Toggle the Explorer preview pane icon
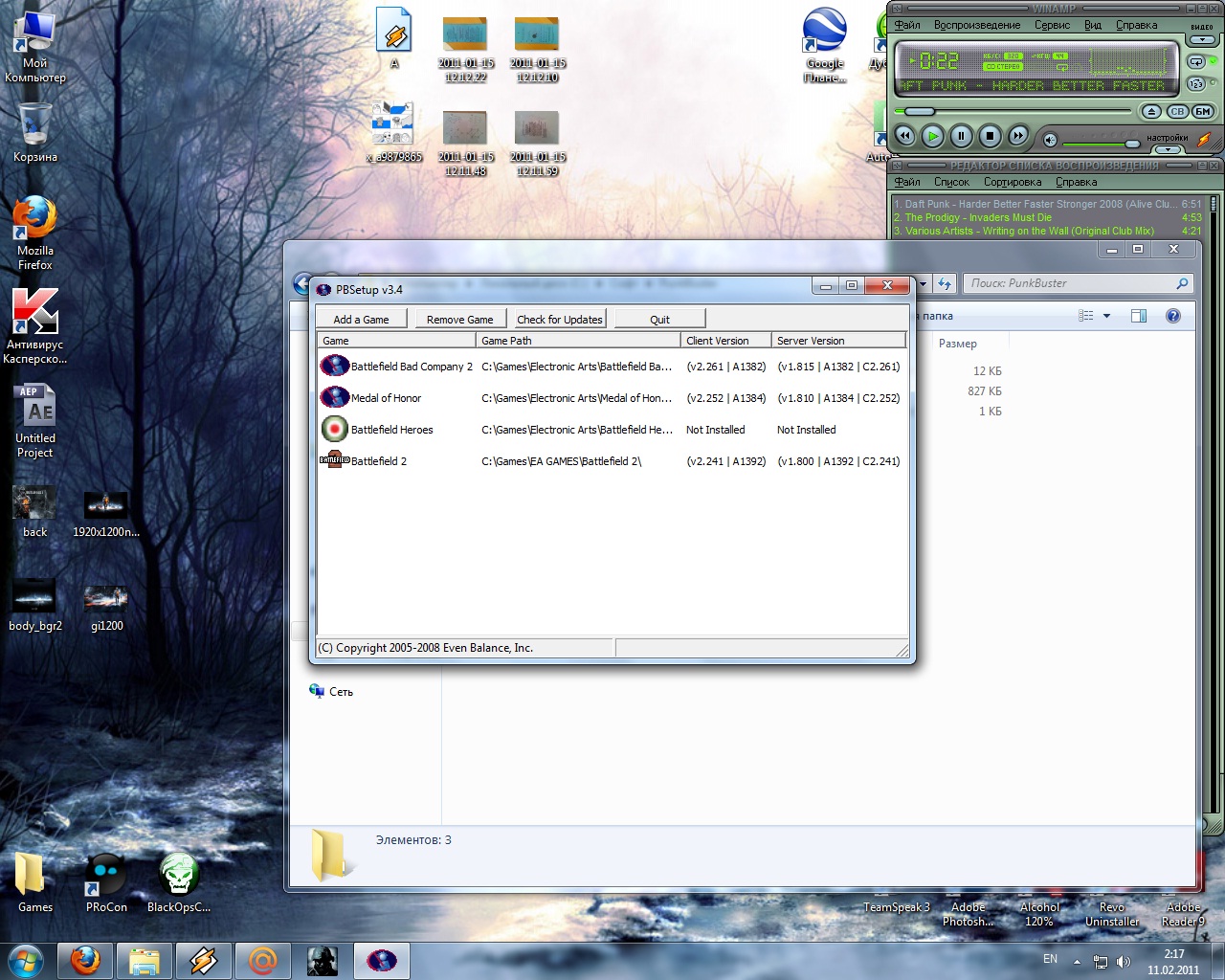The image size is (1225, 980). click(1139, 316)
